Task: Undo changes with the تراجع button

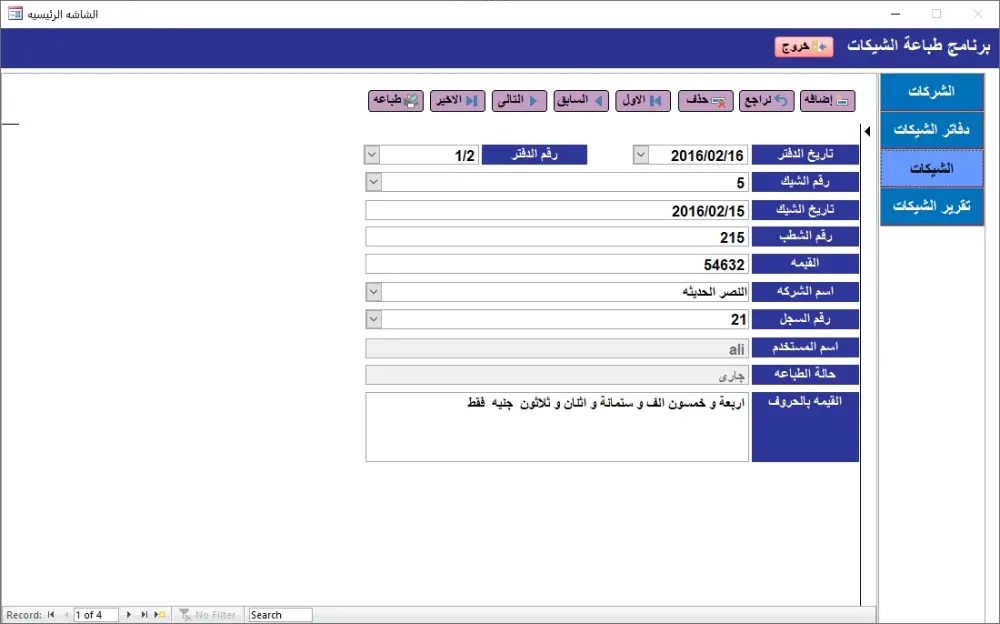Action: [766, 100]
